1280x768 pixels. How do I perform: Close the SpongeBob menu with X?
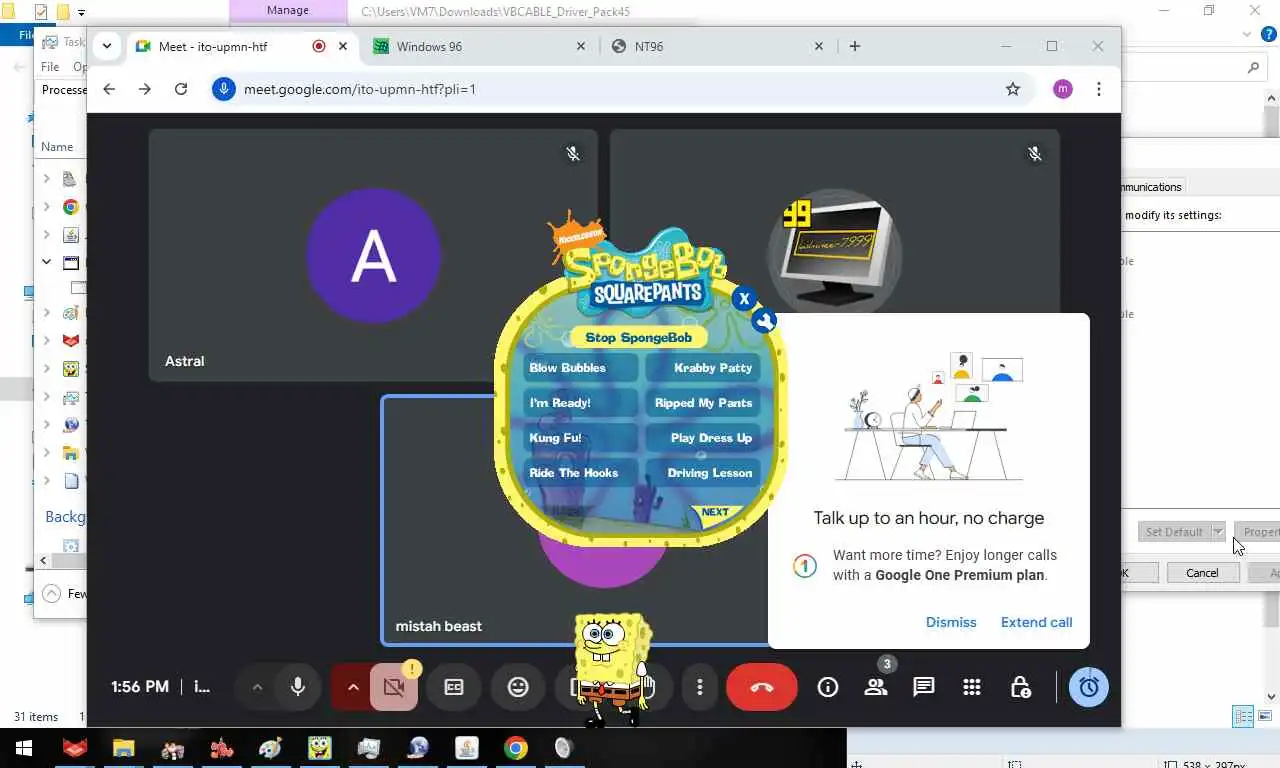pyautogui.click(x=743, y=298)
